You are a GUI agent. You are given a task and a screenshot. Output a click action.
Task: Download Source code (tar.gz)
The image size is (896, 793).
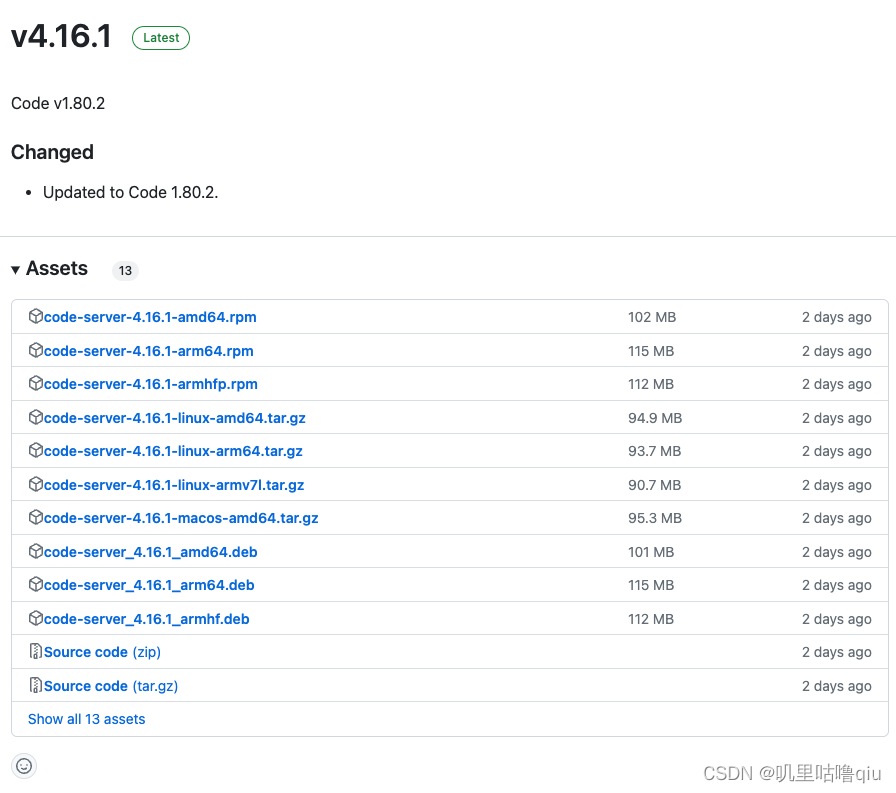pos(111,686)
